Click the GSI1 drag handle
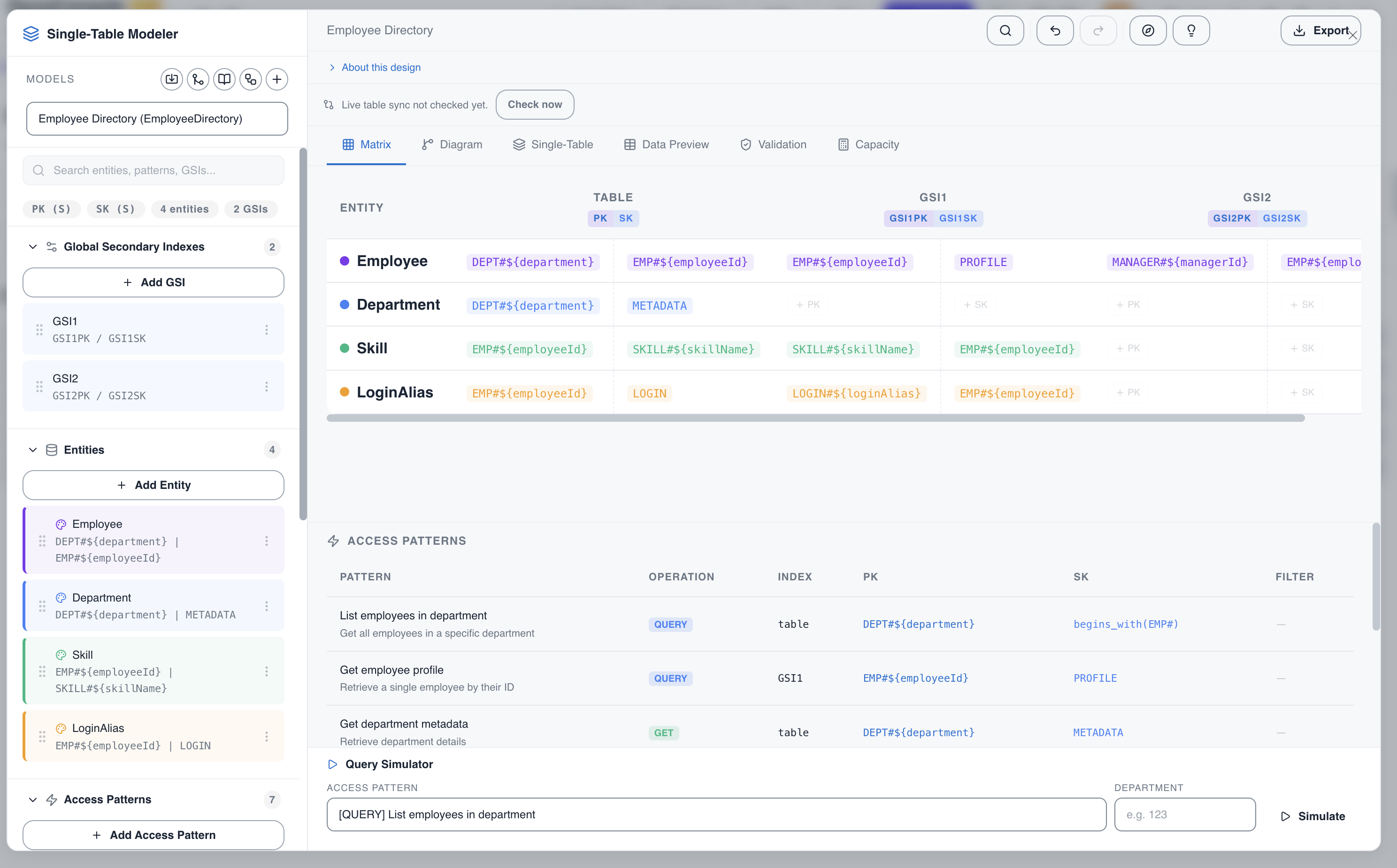The width and height of the screenshot is (1397, 868). 39,329
